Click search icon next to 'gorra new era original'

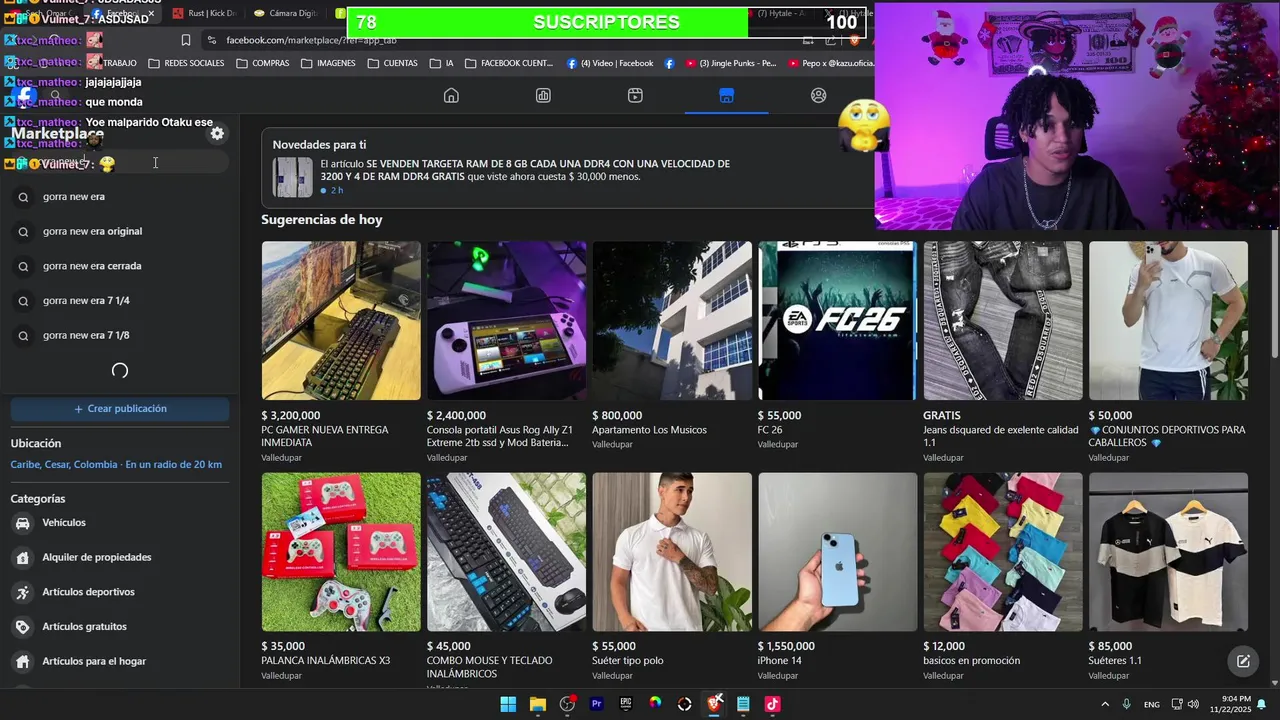(23, 232)
